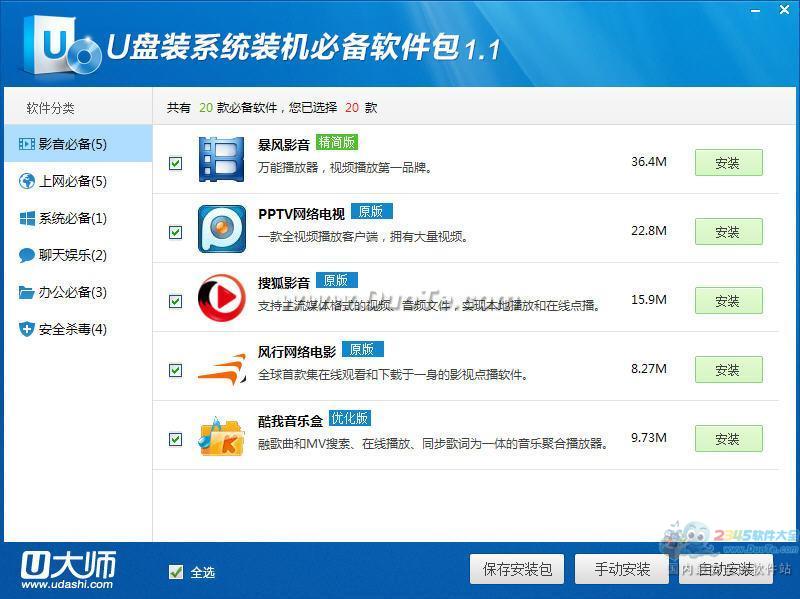Screen dimensions: 800x599
Task: Toggle the 全选 select-all checkbox
Action: [x=176, y=572]
